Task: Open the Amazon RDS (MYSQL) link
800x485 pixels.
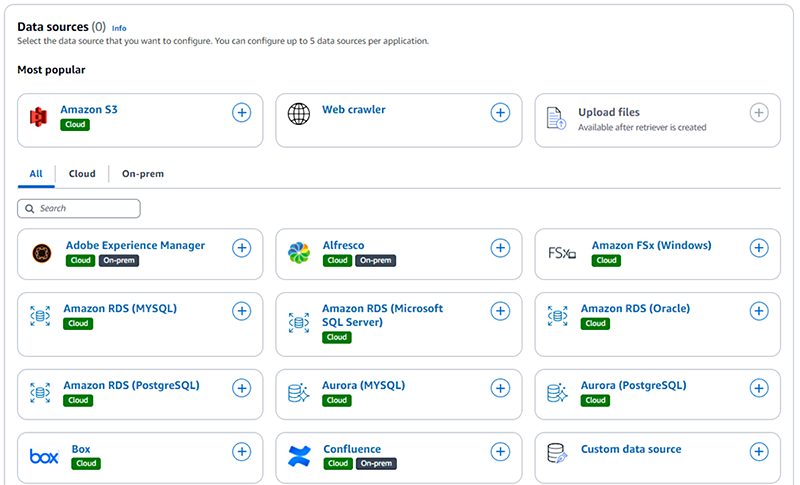Action: pyautogui.click(x=120, y=309)
